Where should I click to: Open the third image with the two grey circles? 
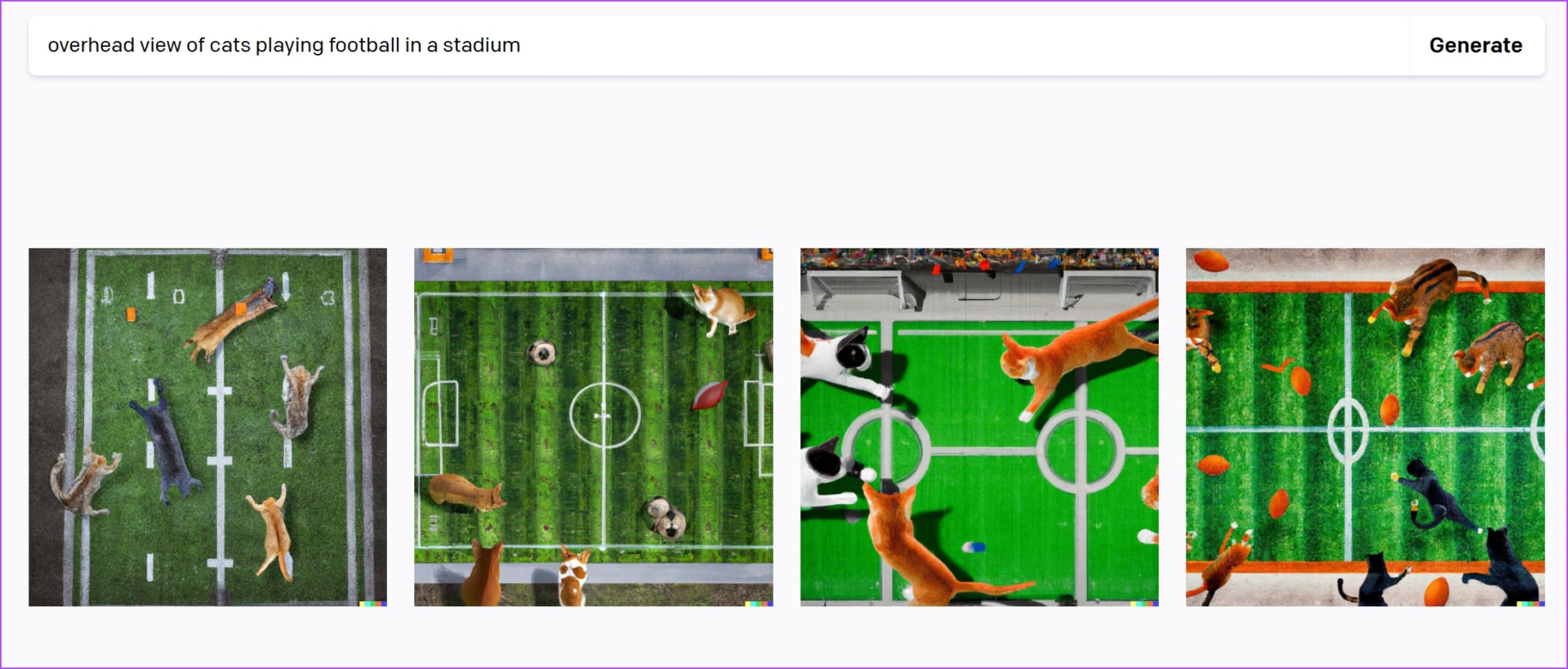pyautogui.click(x=979, y=427)
